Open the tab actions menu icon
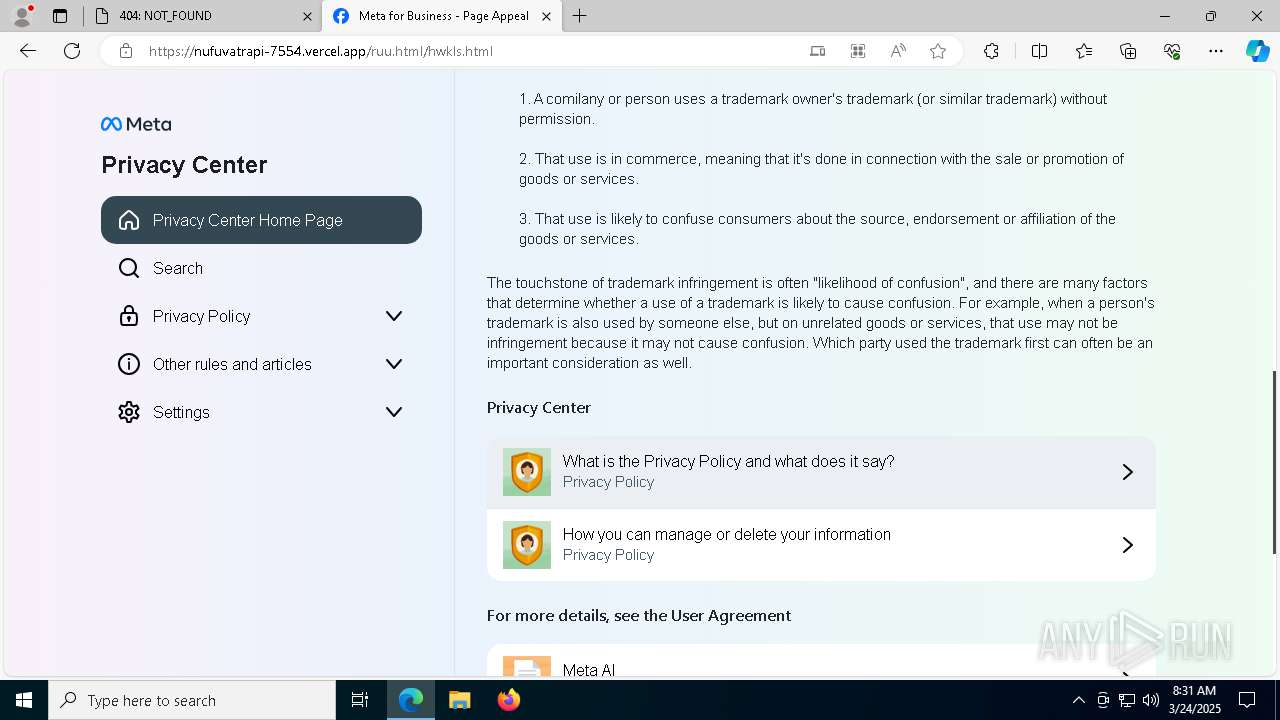The height and width of the screenshot is (720, 1280). [60, 16]
